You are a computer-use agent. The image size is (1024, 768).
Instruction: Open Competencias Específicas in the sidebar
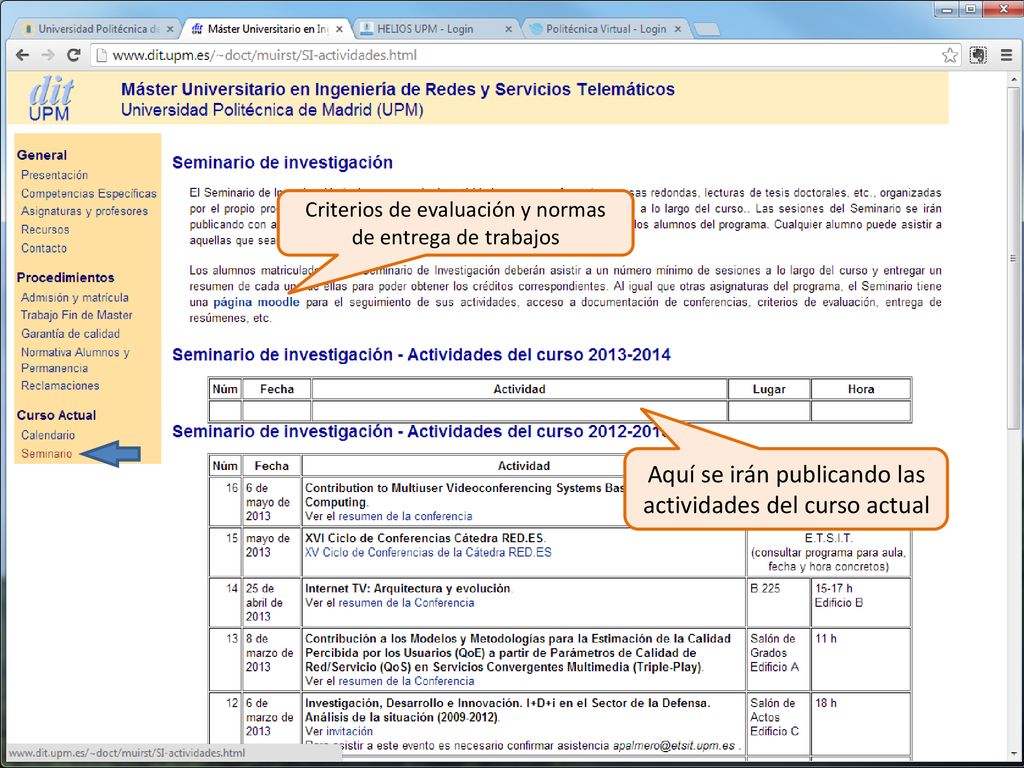(89, 193)
